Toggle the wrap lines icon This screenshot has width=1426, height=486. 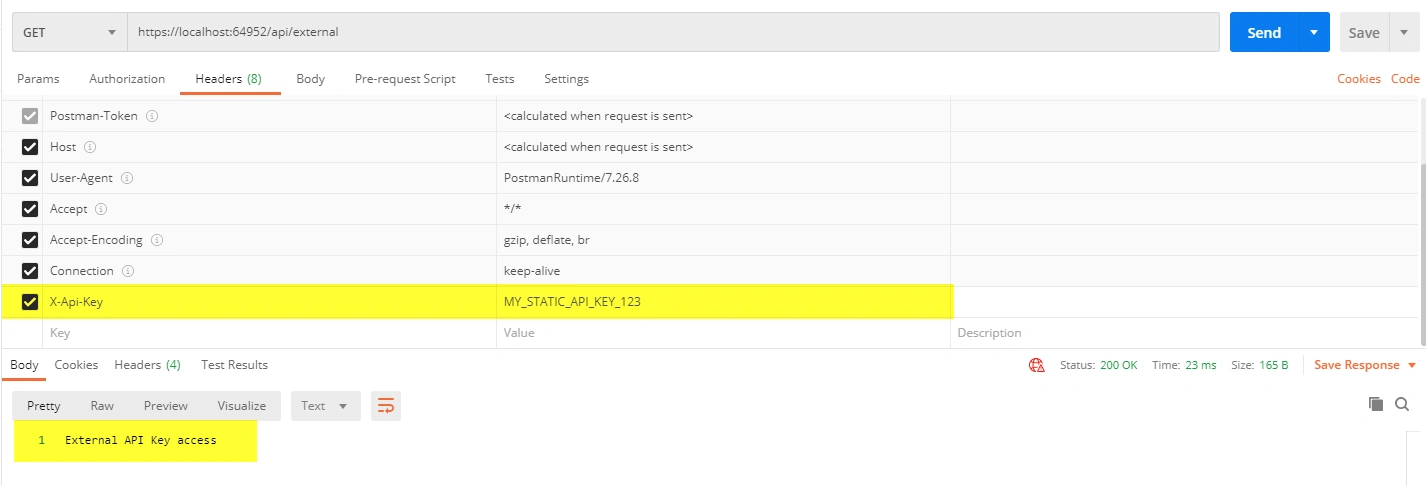pos(386,405)
